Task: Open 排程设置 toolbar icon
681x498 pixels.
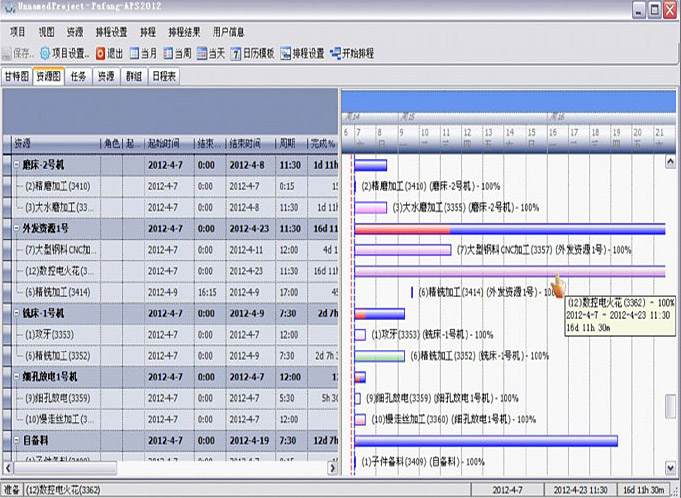Action: tap(290, 52)
